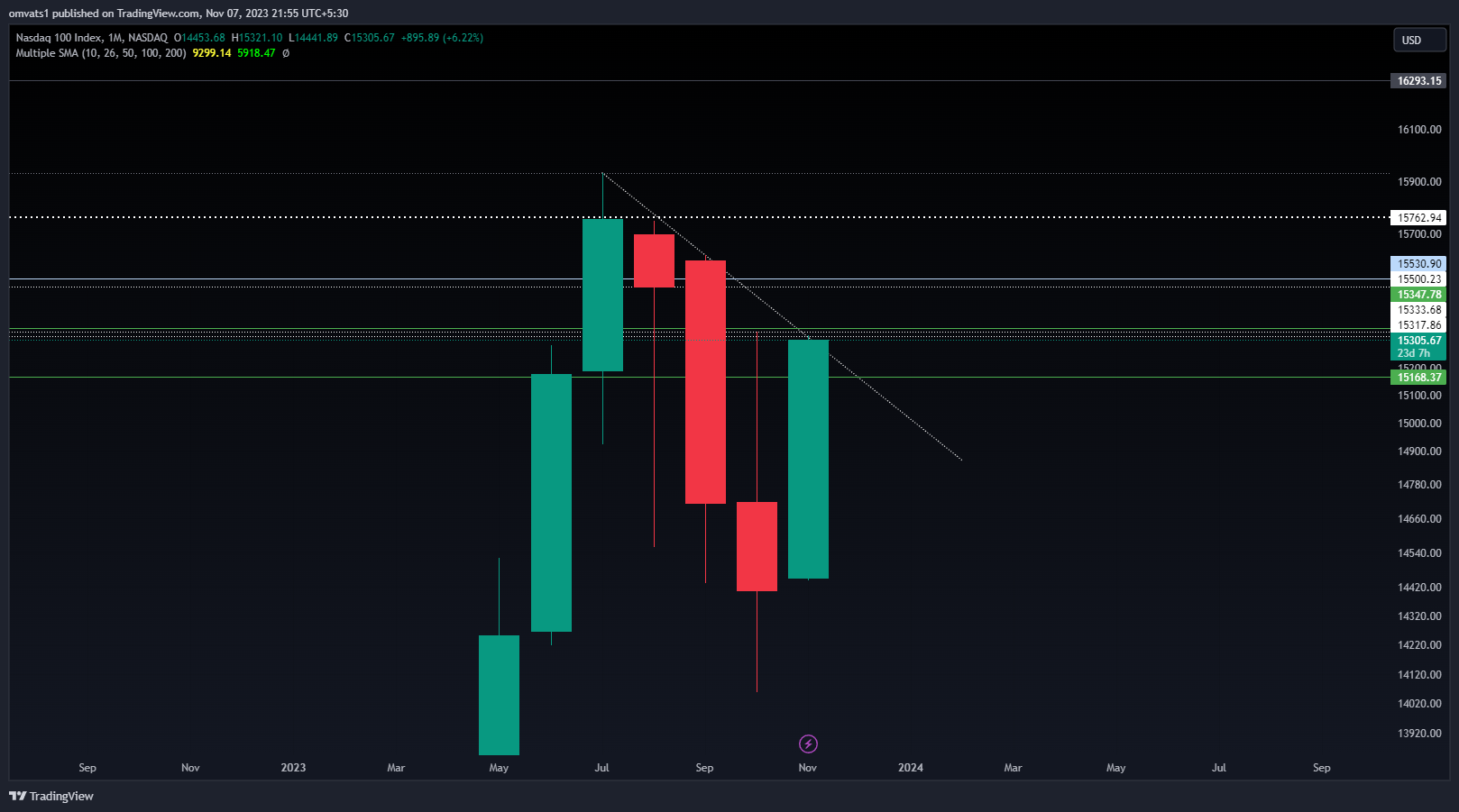Select the September 2023 large red candle

pos(705,382)
